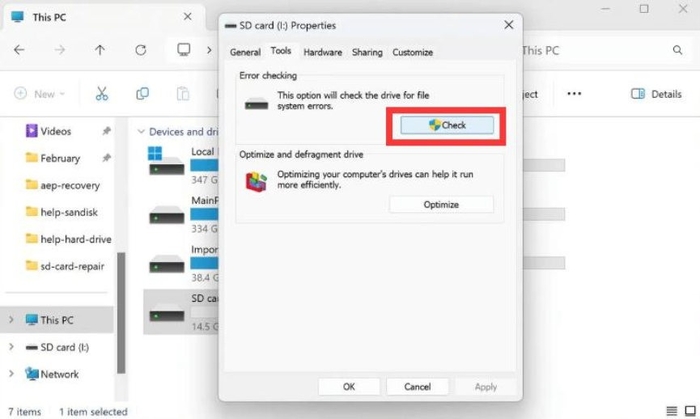Collapse the Devices and drives group

pyautogui.click(x=141, y=132)
